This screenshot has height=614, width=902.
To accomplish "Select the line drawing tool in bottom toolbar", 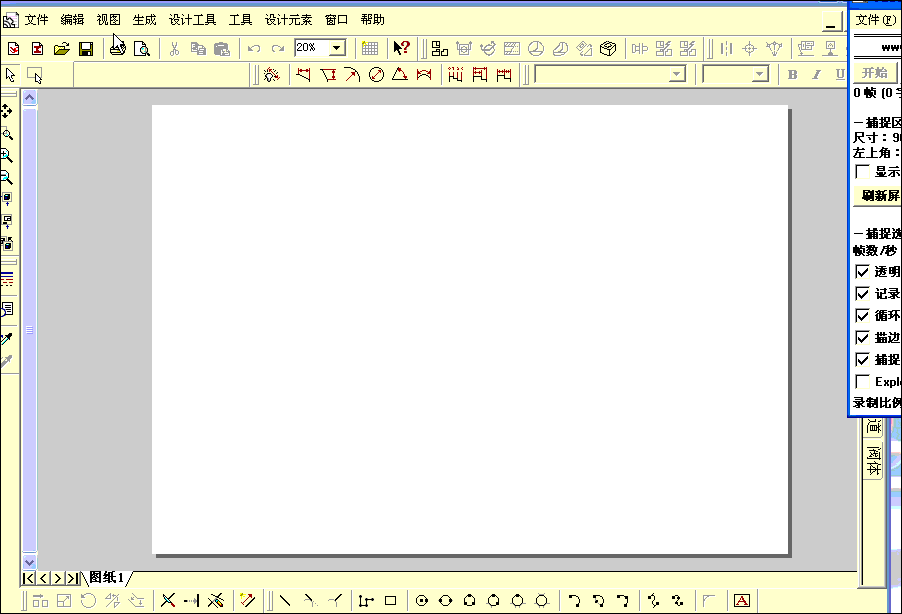I will [x=285, y=601].
